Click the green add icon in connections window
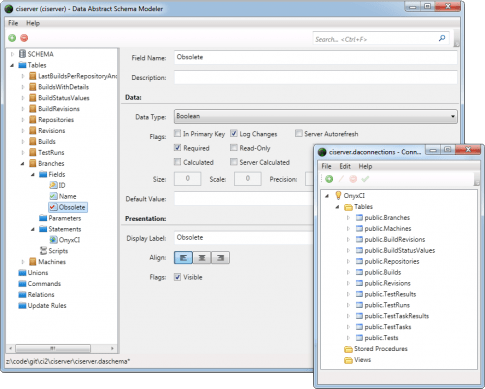The width and height of the screenshot is (485, 389). (329, 179)
